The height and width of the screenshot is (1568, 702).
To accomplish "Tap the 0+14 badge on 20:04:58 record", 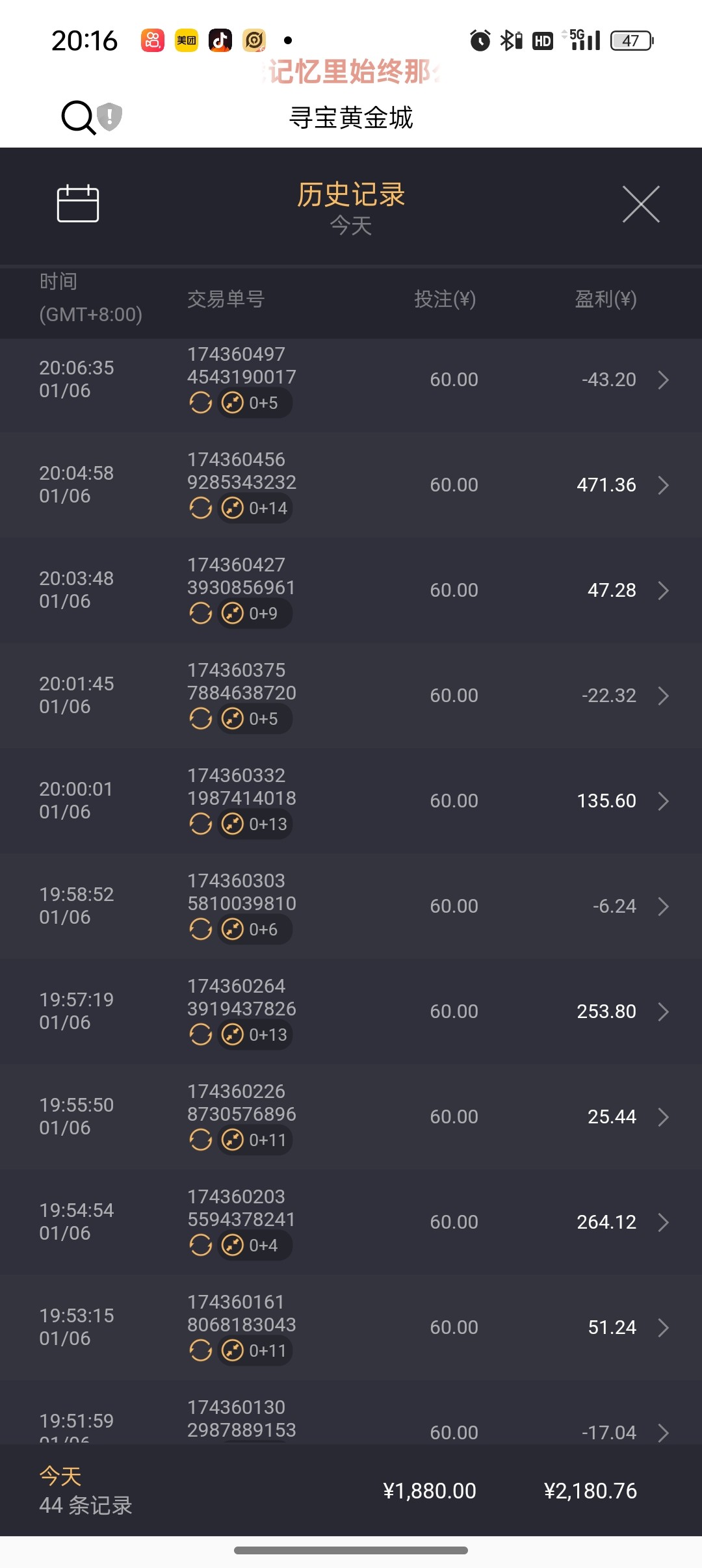I will [x=255, y=508].
